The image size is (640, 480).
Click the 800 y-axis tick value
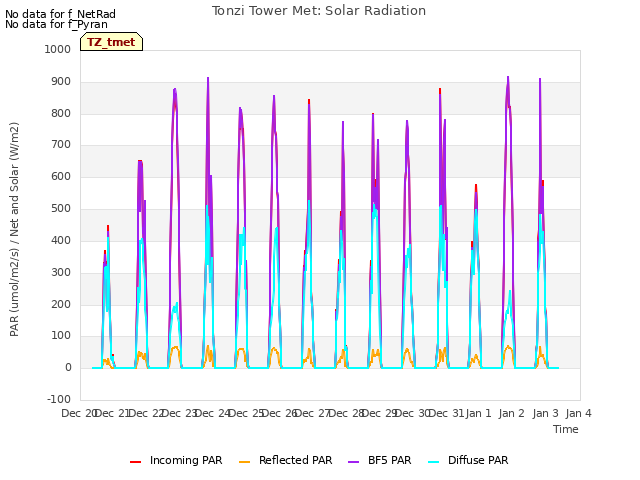point(61,113)
